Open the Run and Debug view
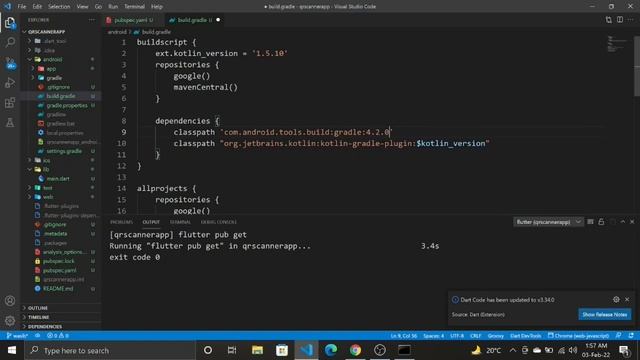This screenshot has height=360, width=640. (x=10, y=82)
